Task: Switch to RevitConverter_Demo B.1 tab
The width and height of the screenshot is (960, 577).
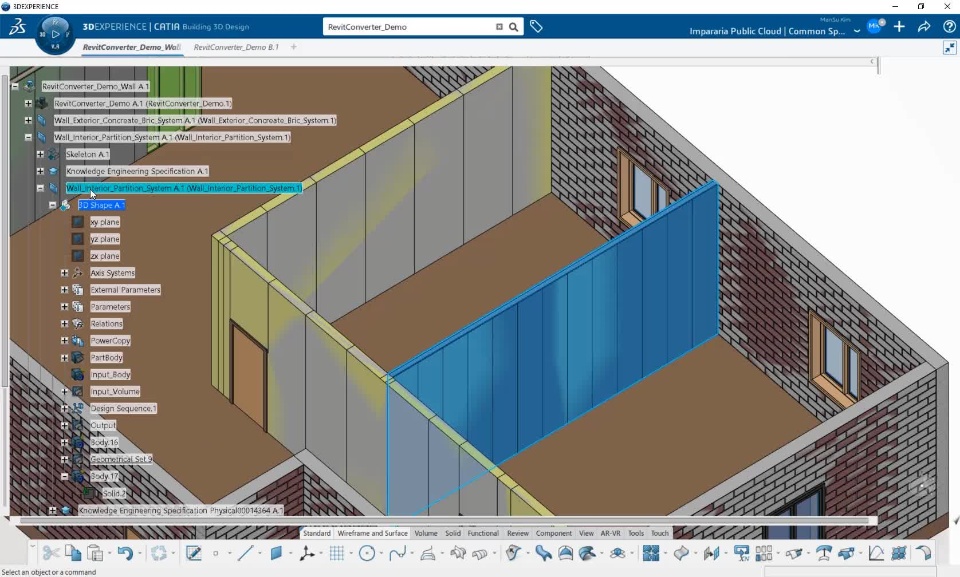Action: pyautogui.click(x=236, y=47)
